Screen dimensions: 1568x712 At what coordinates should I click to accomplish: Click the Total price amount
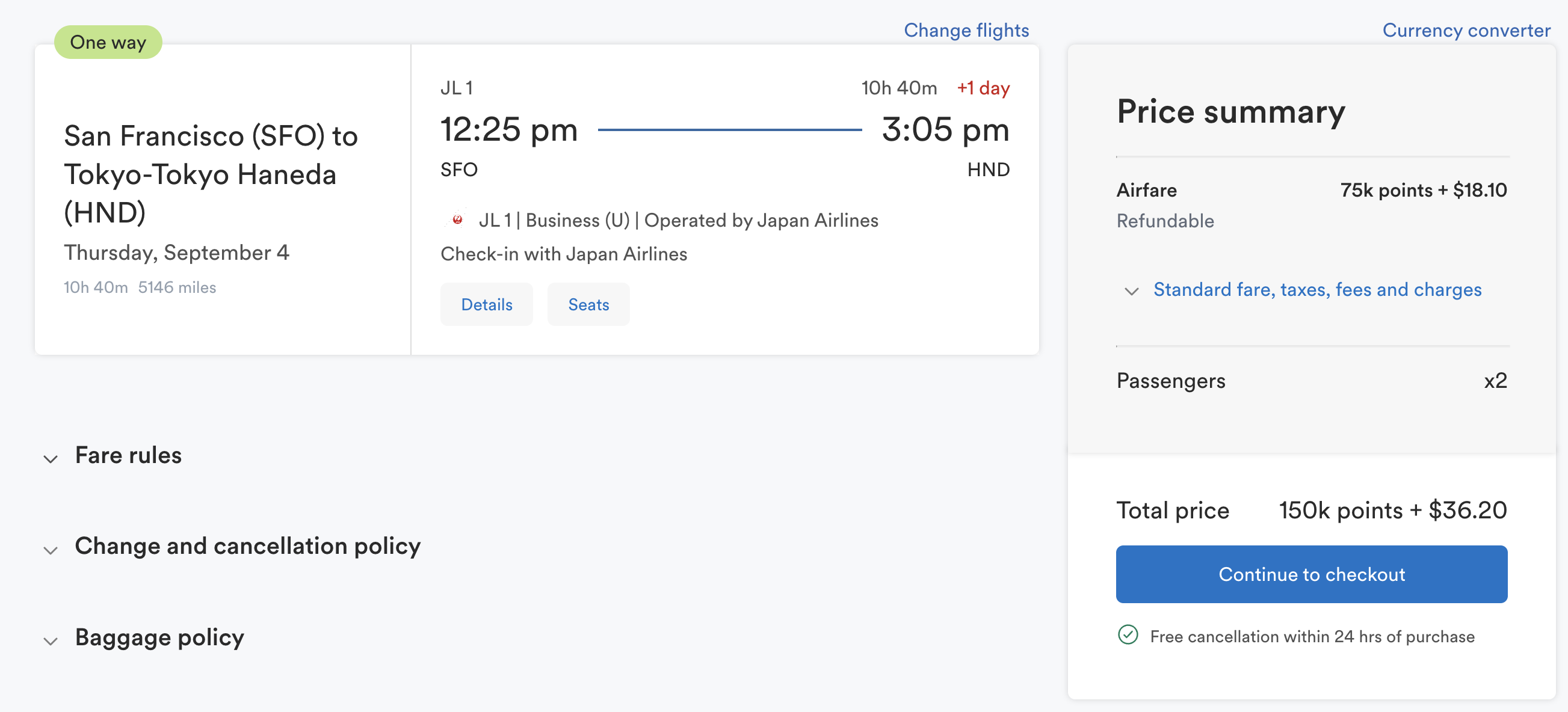tap(1392, 510)
